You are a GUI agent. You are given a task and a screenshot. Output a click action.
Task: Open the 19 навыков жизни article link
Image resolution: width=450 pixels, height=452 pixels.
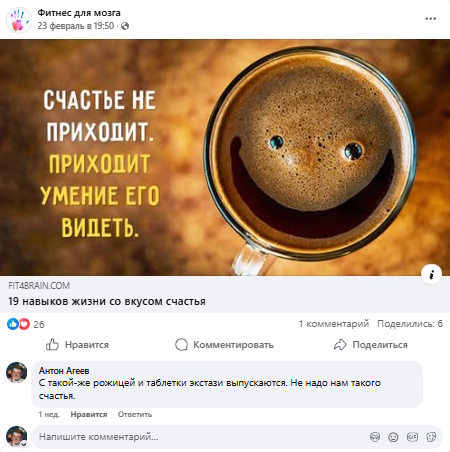(107, 301)
